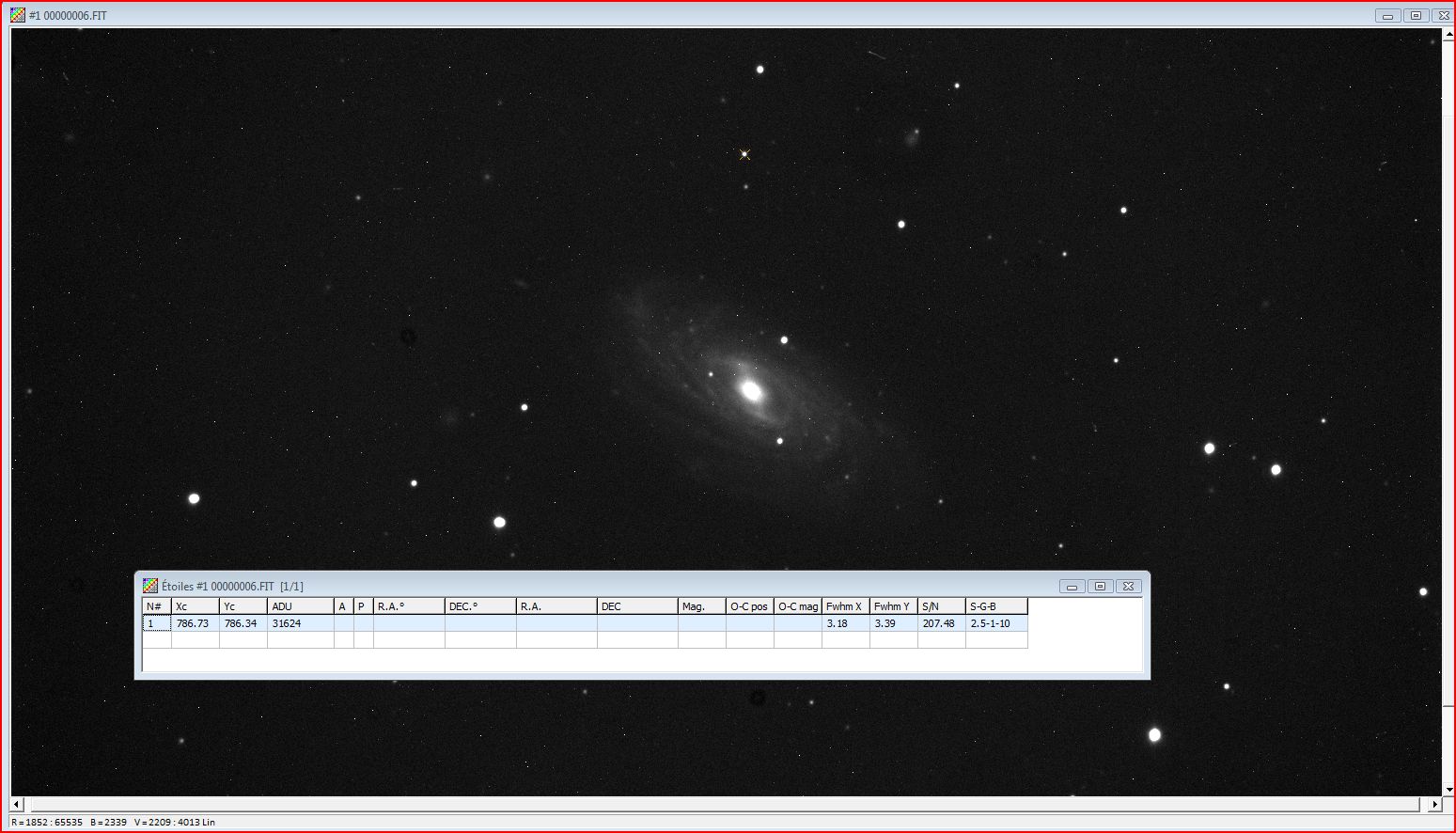Click the image window icon beside #1 00000006.FIT
This screenshot has height=833, width=1456.
pyautogui.click(x=18, y=15)
